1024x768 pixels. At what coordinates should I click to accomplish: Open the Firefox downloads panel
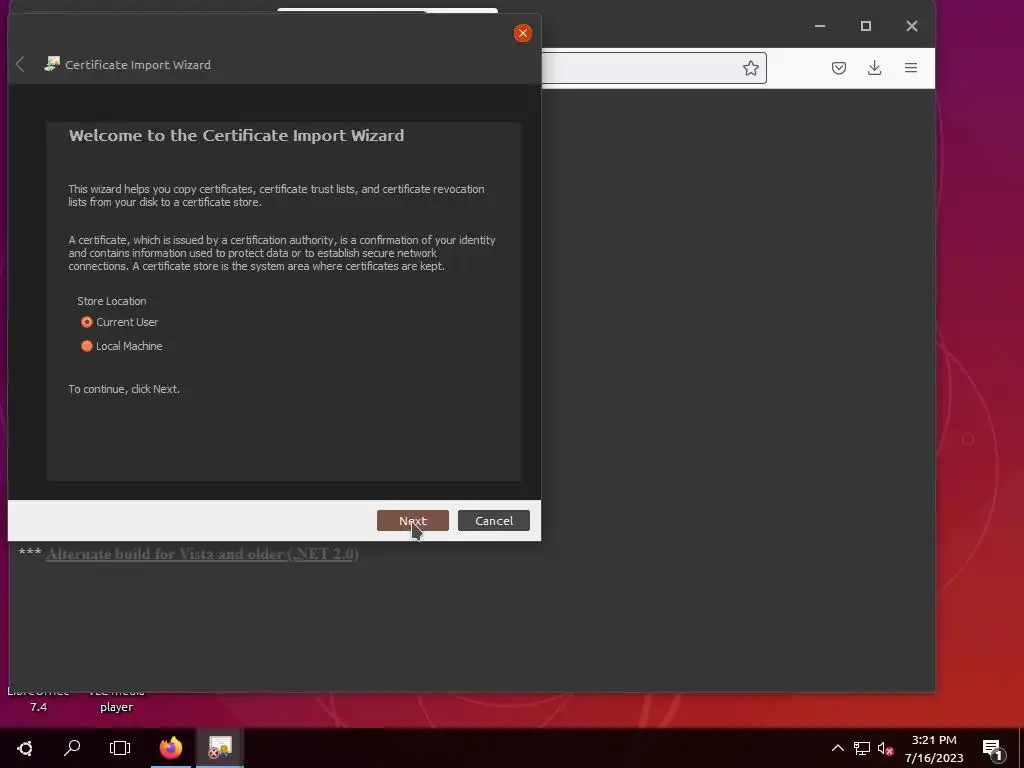coord(874,68)
